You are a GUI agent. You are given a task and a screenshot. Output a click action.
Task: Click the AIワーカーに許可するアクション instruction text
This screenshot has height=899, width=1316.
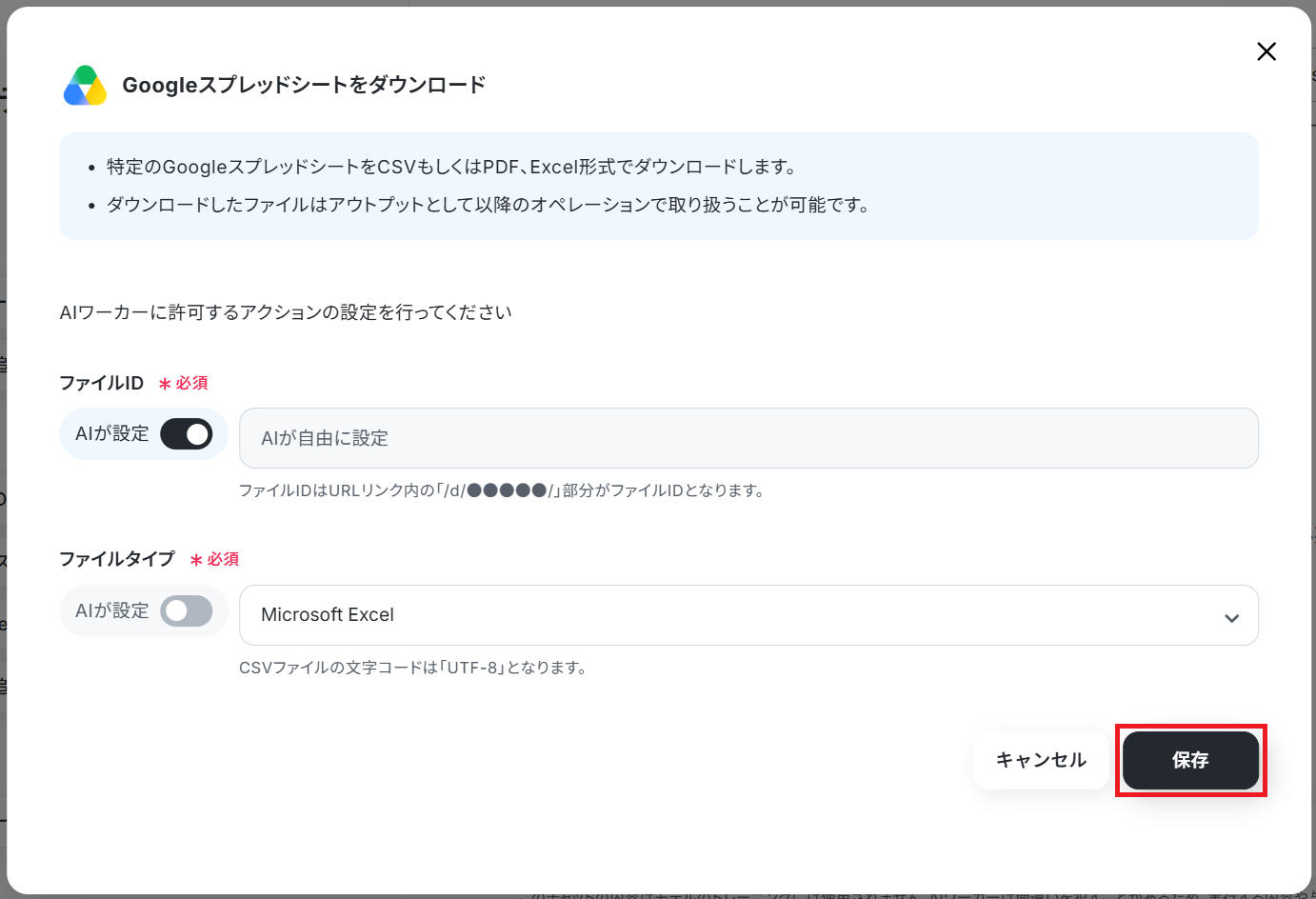[x=286, y=312]
